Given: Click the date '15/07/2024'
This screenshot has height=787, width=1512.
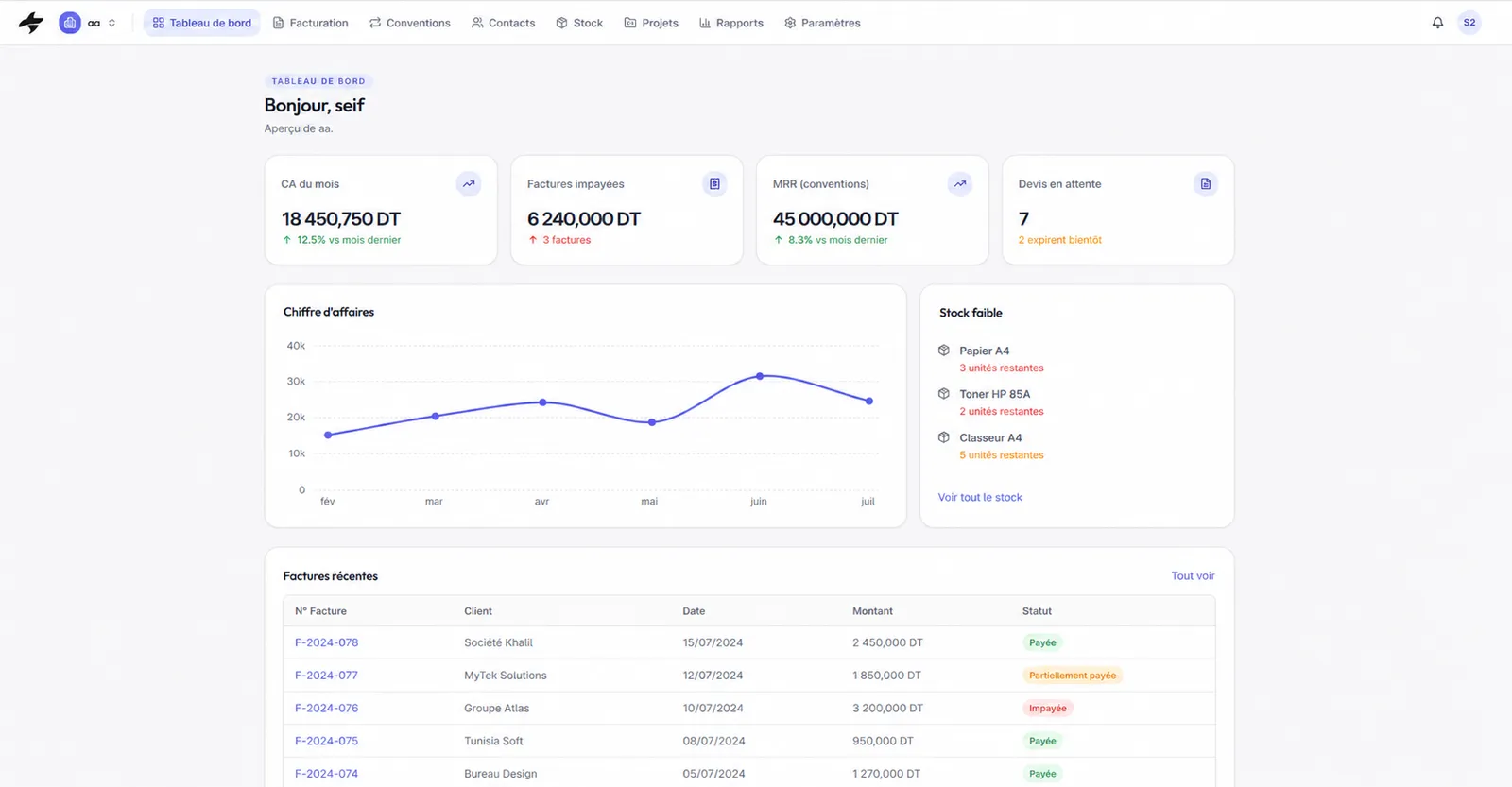Looking at the screenshot, I should click(713, 642).
